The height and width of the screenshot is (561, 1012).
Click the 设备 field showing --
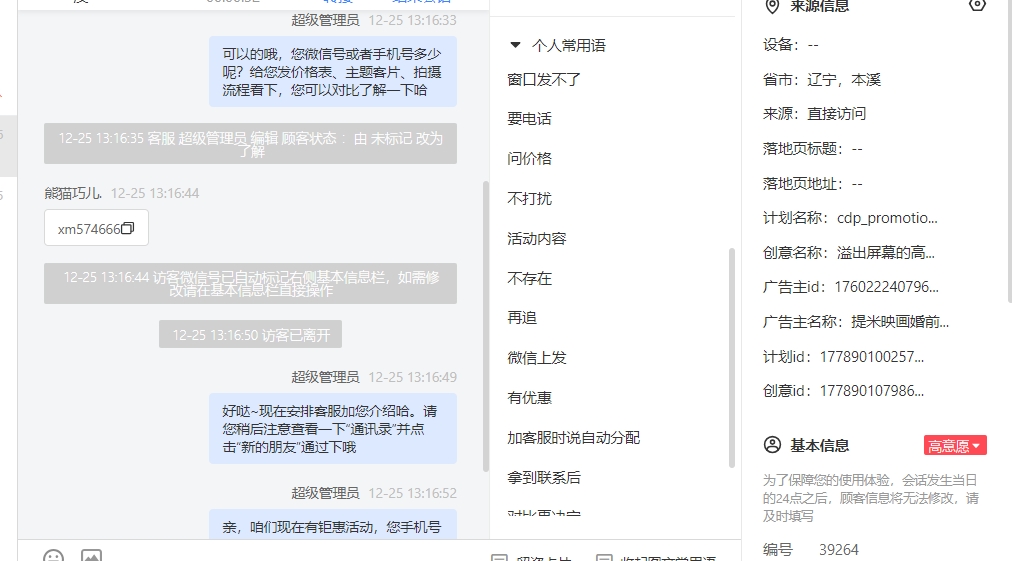(791, 45)
